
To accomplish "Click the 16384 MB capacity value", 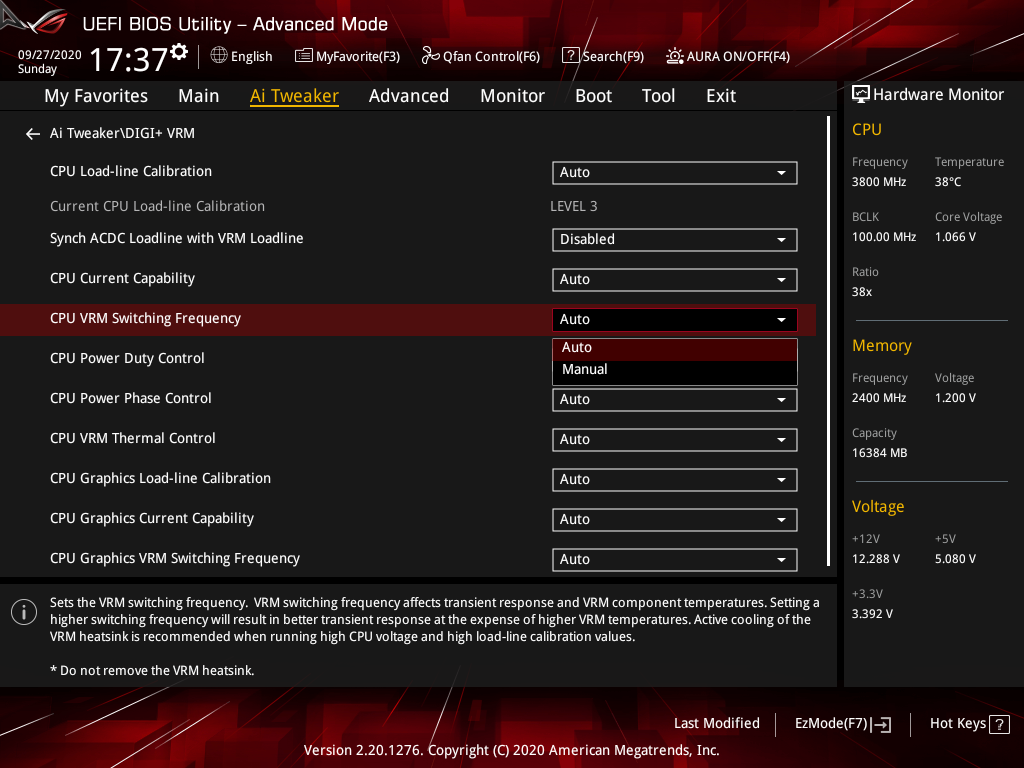I will (x=880, y=453).
